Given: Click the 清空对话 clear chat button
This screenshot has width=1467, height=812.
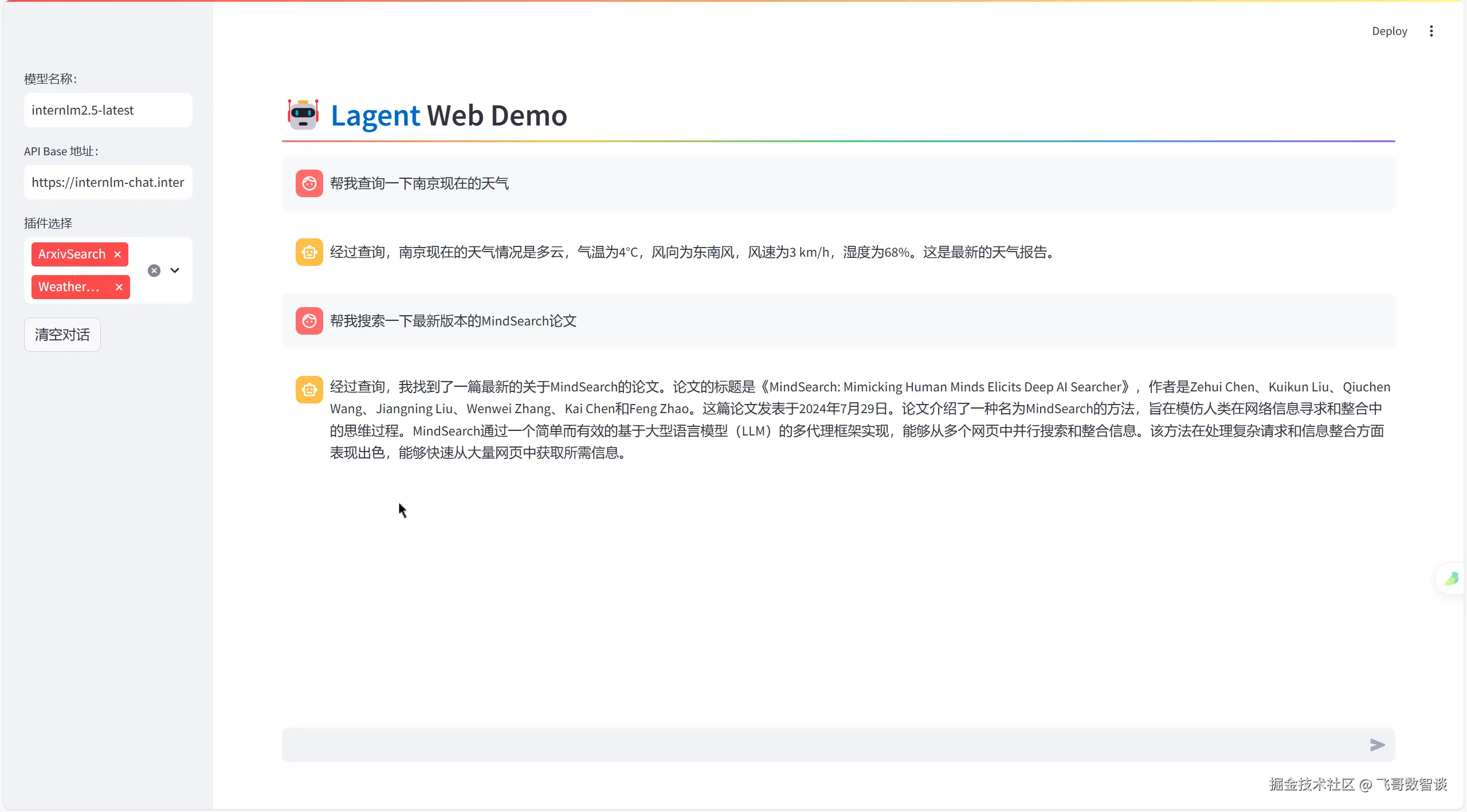Looking at the screenshot, I should (x=62, y=335).
